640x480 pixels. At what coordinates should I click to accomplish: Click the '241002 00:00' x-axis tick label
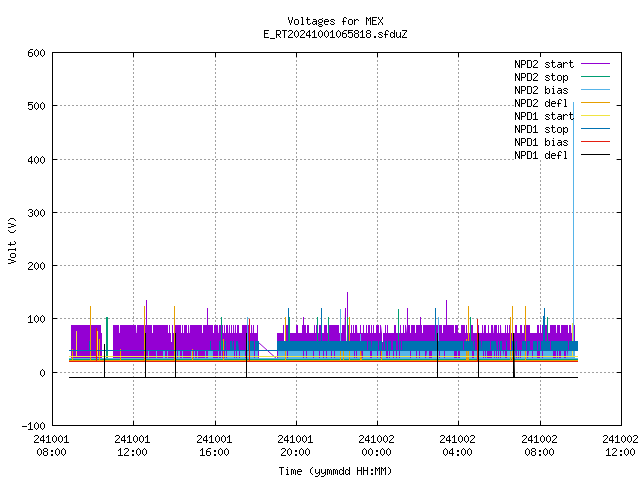pyautogui.click(x=376, y=446)
